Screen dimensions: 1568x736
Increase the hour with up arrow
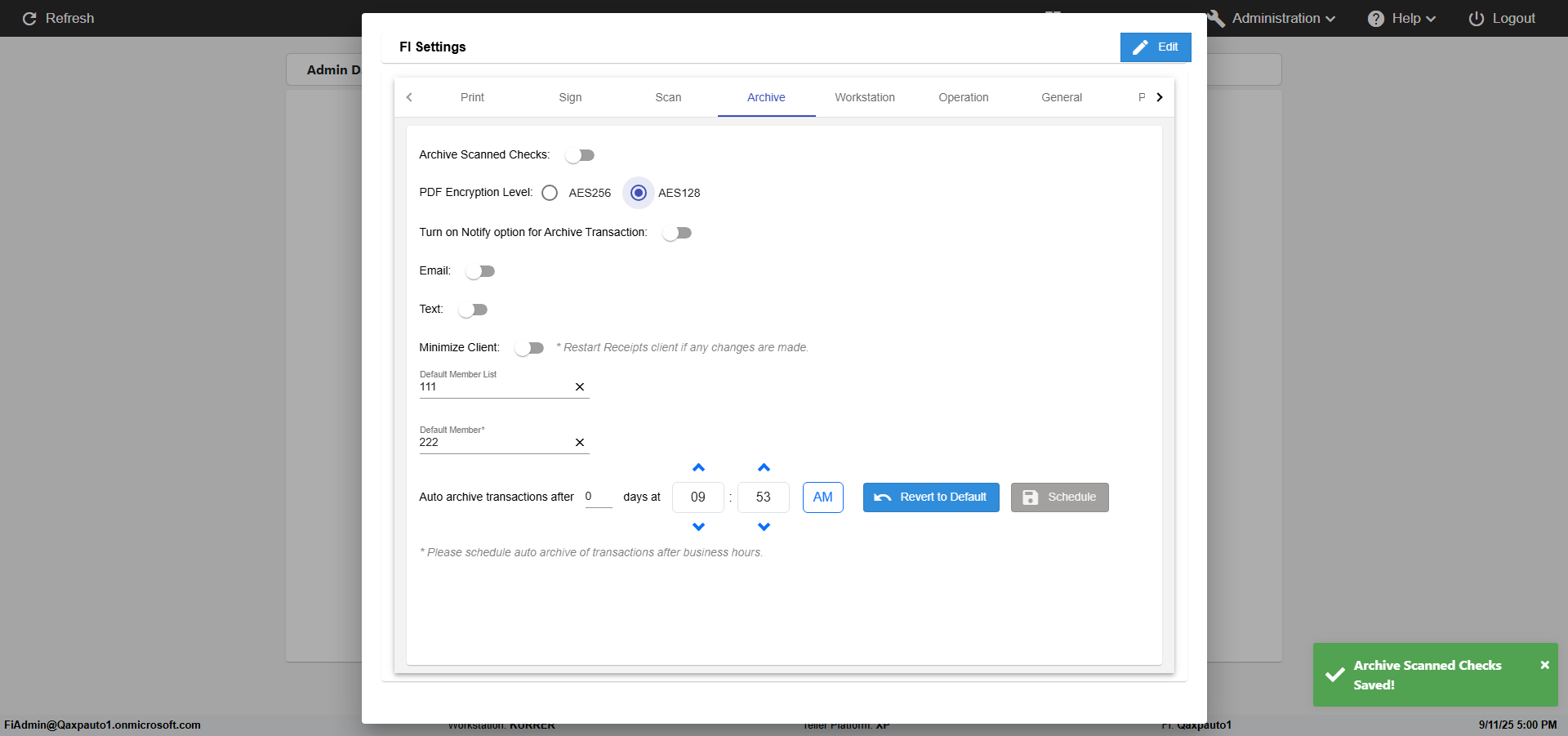tap(698, 468)
